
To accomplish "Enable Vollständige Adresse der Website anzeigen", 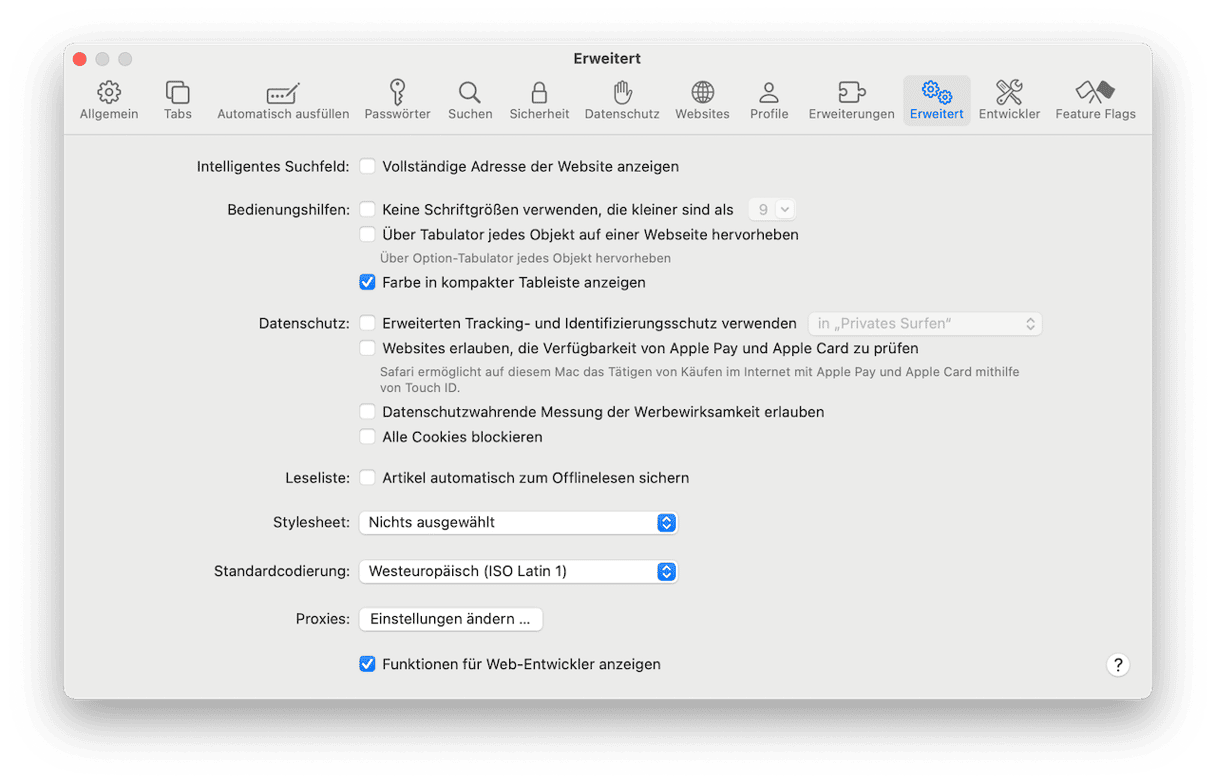I will point(368,166).
